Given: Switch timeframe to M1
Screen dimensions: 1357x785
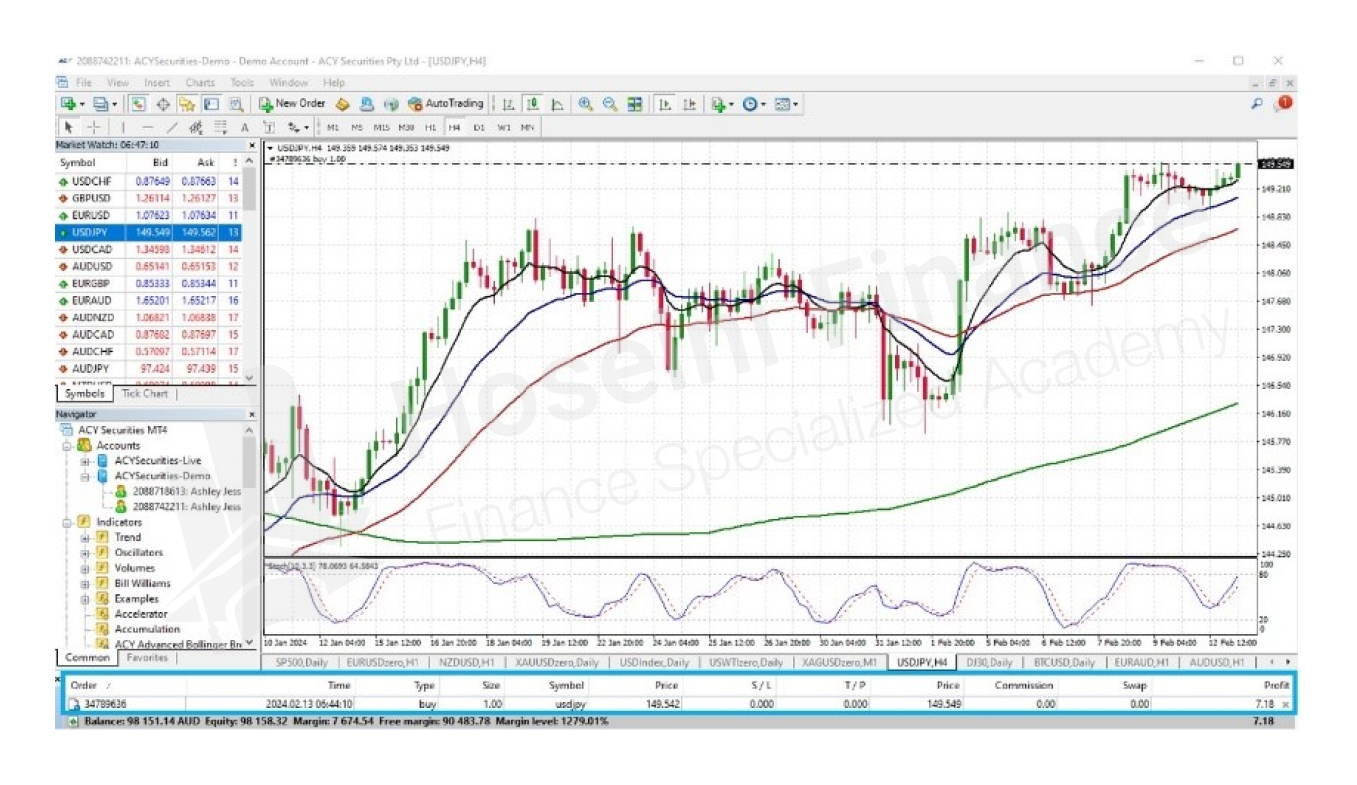Looking at the screenshot, I should [x=333, y=127].
